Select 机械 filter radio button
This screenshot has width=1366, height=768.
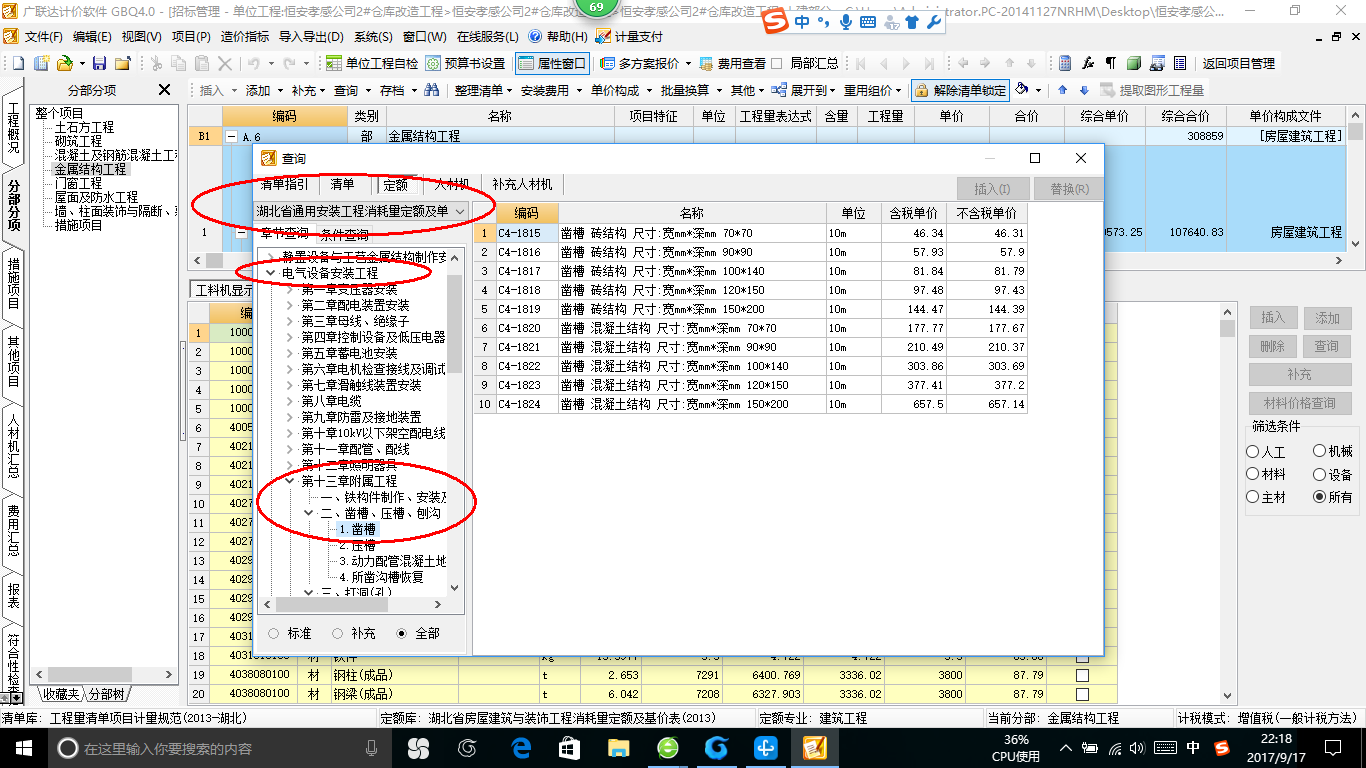tap(1319, 452)
